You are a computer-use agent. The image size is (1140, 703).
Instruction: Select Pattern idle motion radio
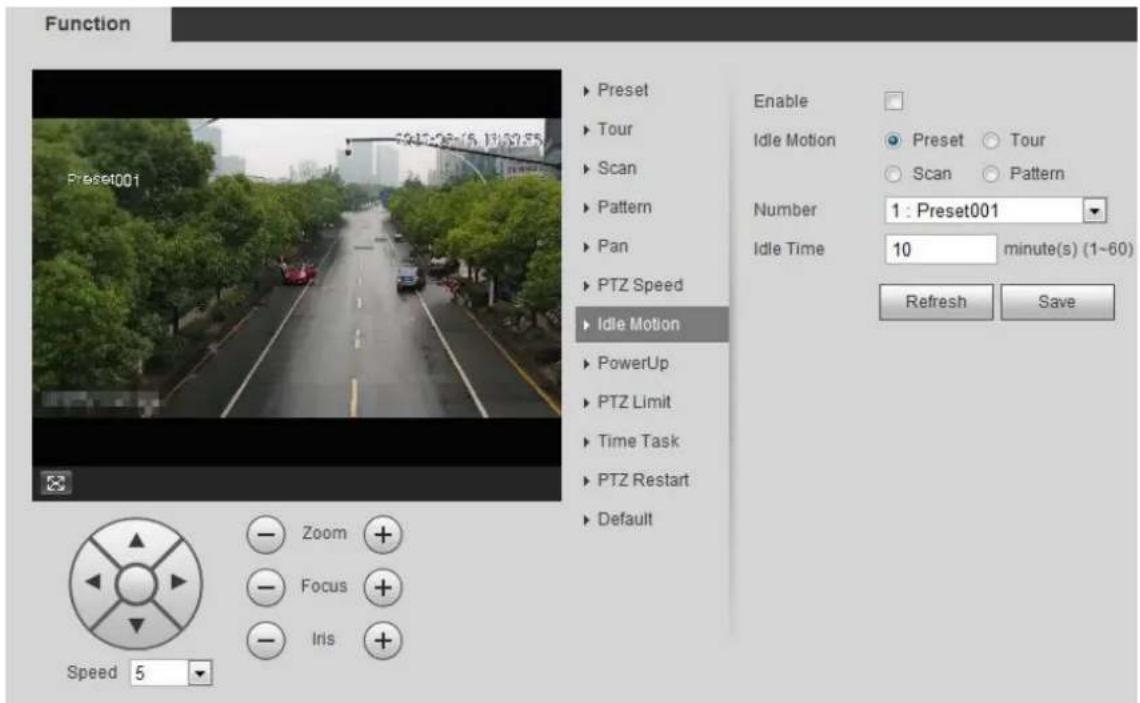click(990, 174)
